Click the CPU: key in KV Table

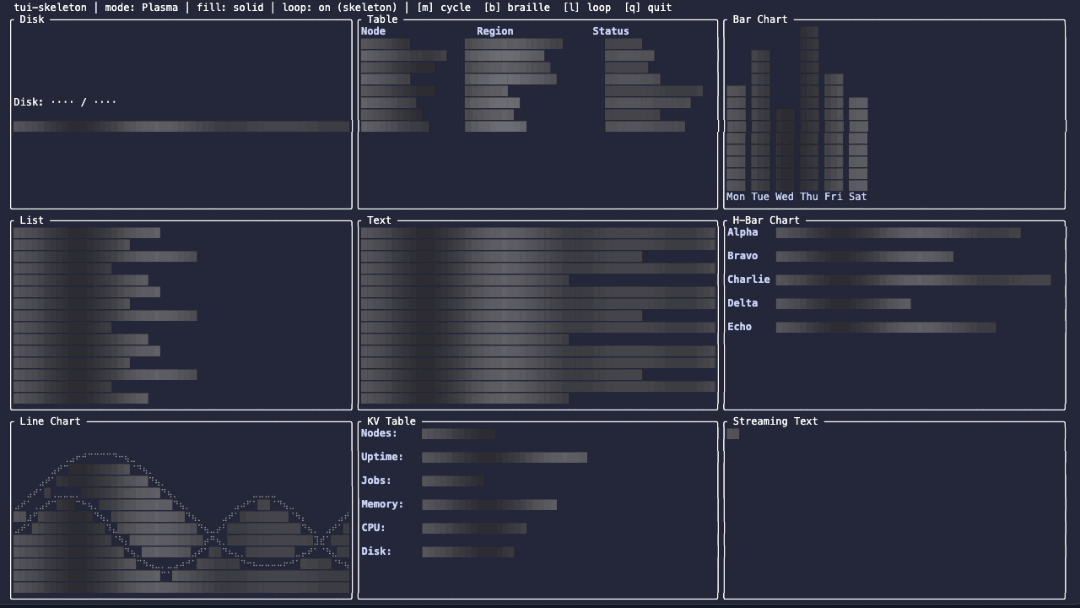point(373,527)
